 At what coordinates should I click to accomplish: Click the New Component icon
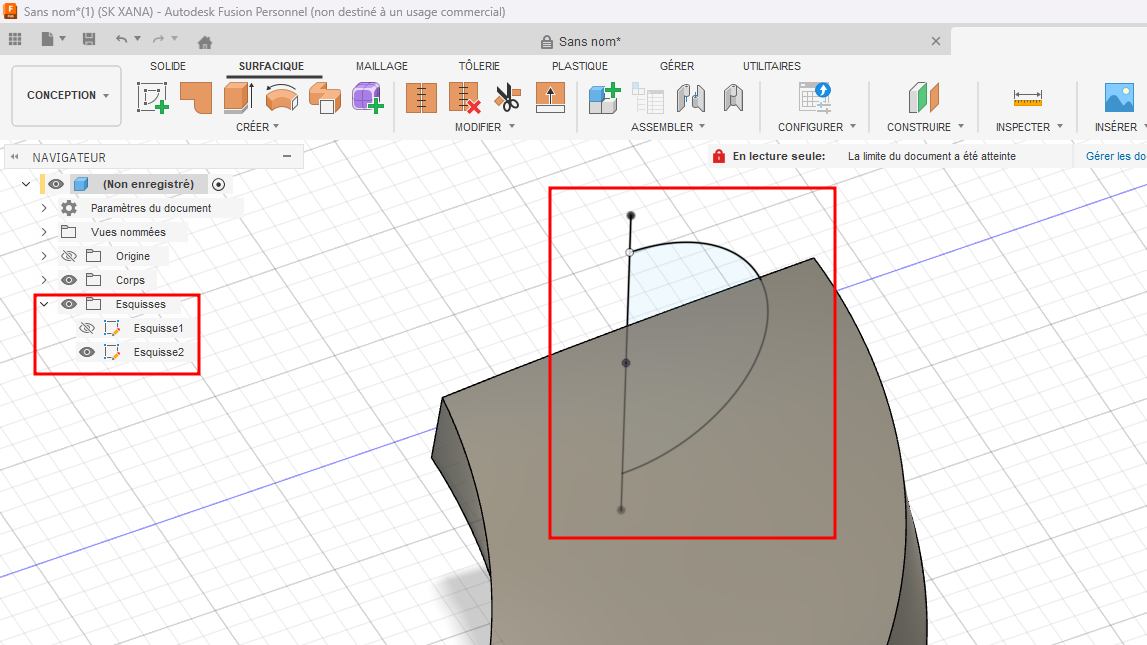(605, 97)
